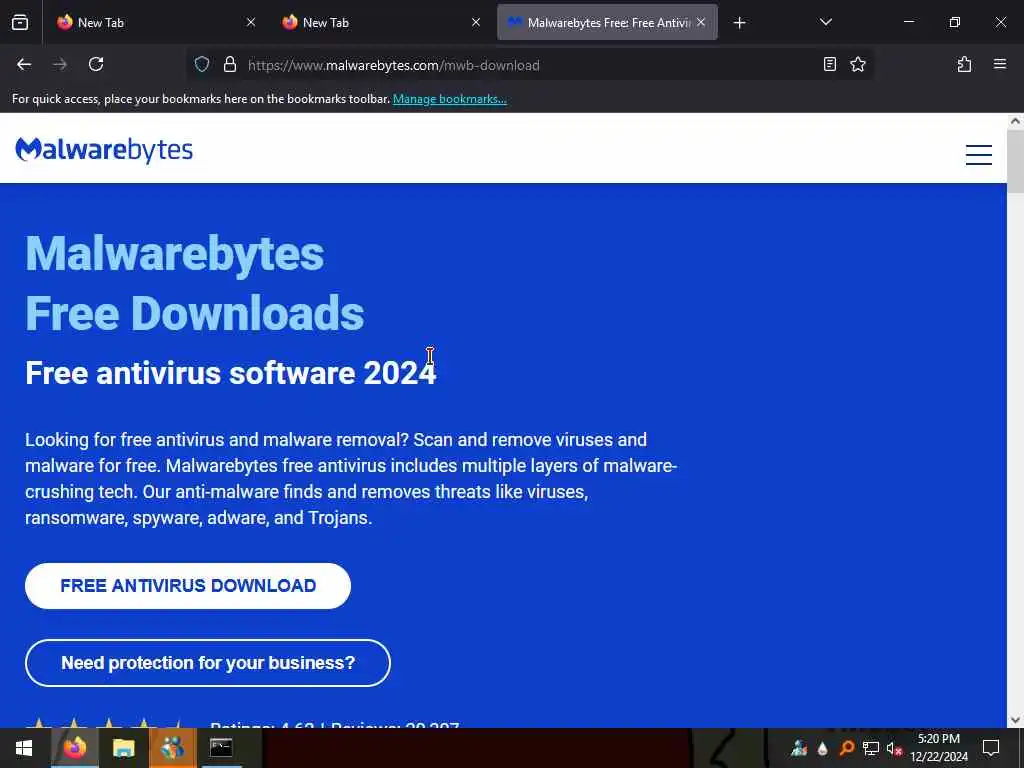Open the terminal window in taskbar
1024x768 pixels.
pos(221,748)
